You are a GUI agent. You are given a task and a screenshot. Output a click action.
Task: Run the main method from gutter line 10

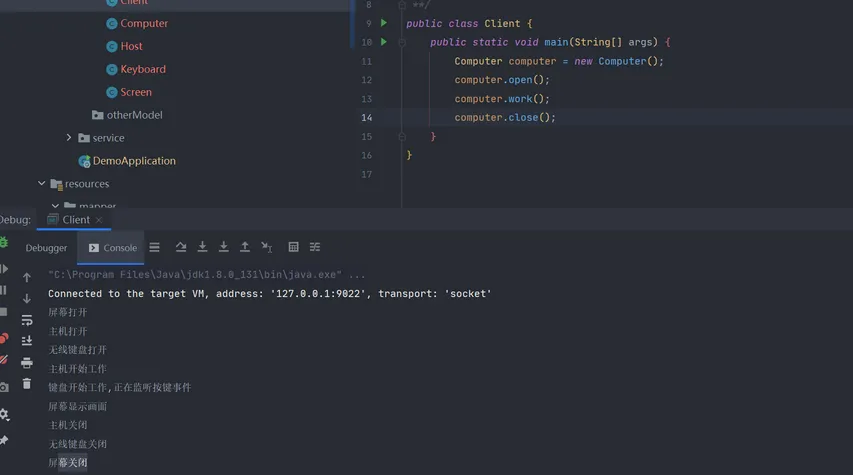(384, 42)
